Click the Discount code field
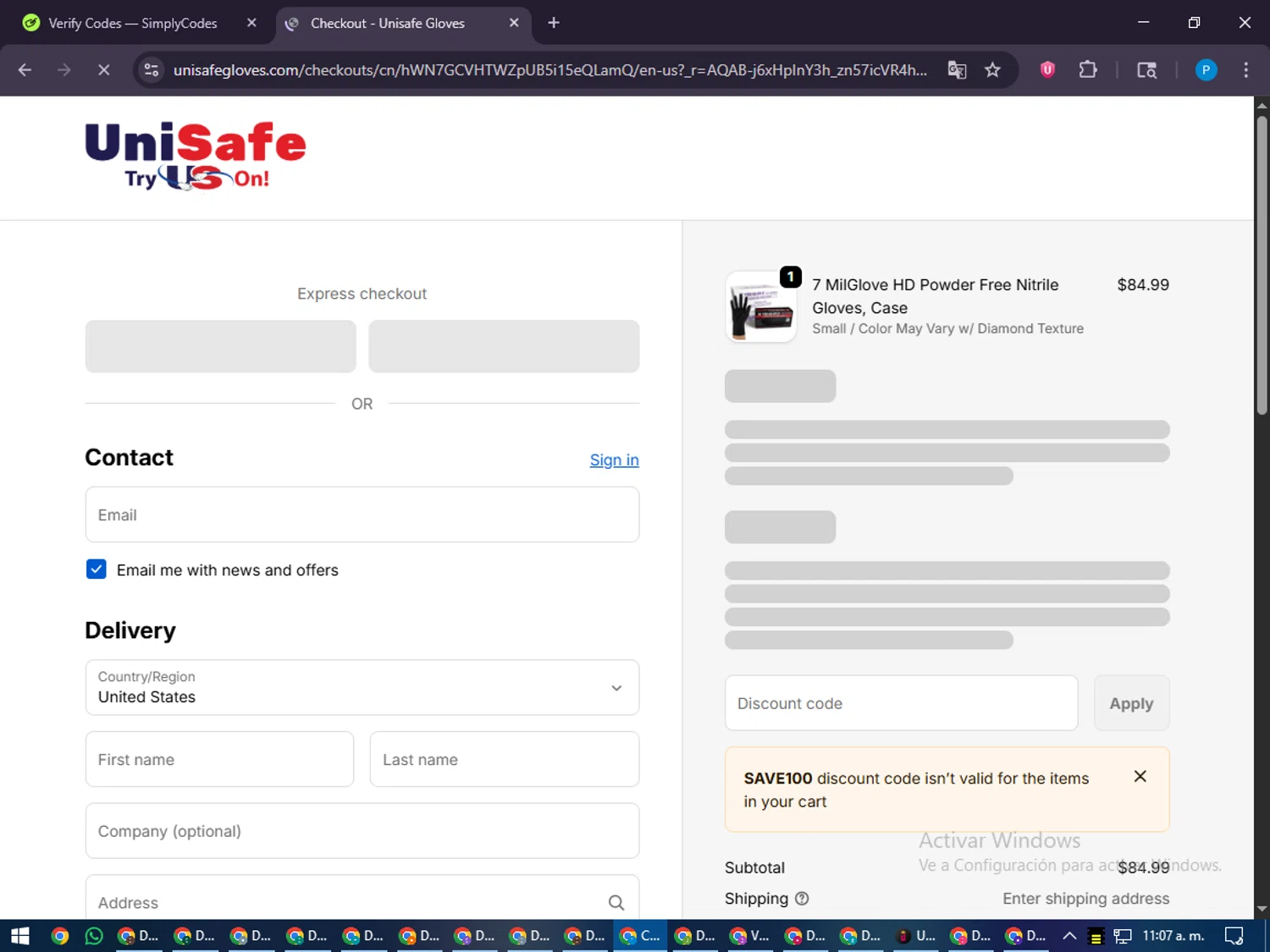The width and height of the screenshot is (1270, 952). point(901,703)
